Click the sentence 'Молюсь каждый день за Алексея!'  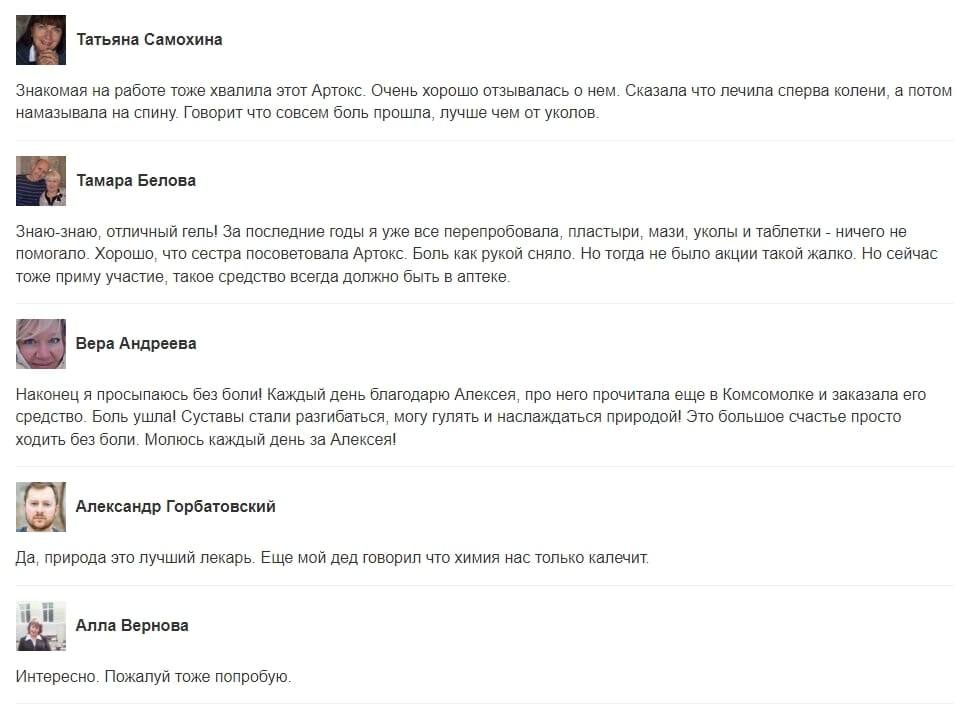point(271,440)
